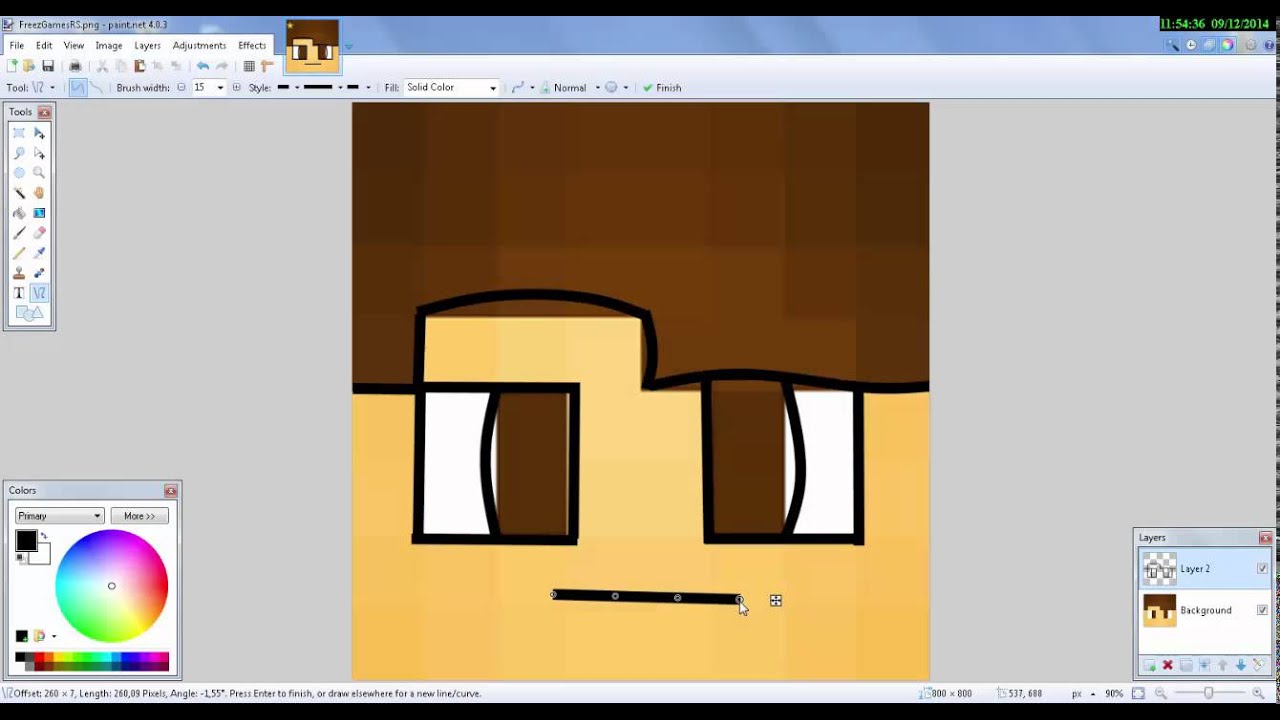Select the Gradient tool
This screenshot has width=1280, height=720.
(x=39, y=213)
